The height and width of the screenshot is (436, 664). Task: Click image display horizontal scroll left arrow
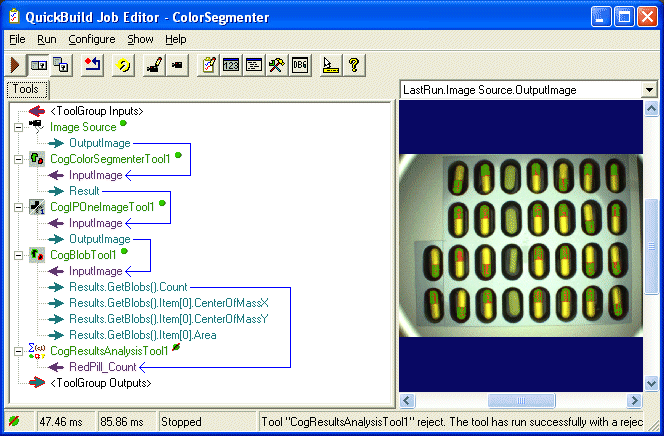(407, 400)
